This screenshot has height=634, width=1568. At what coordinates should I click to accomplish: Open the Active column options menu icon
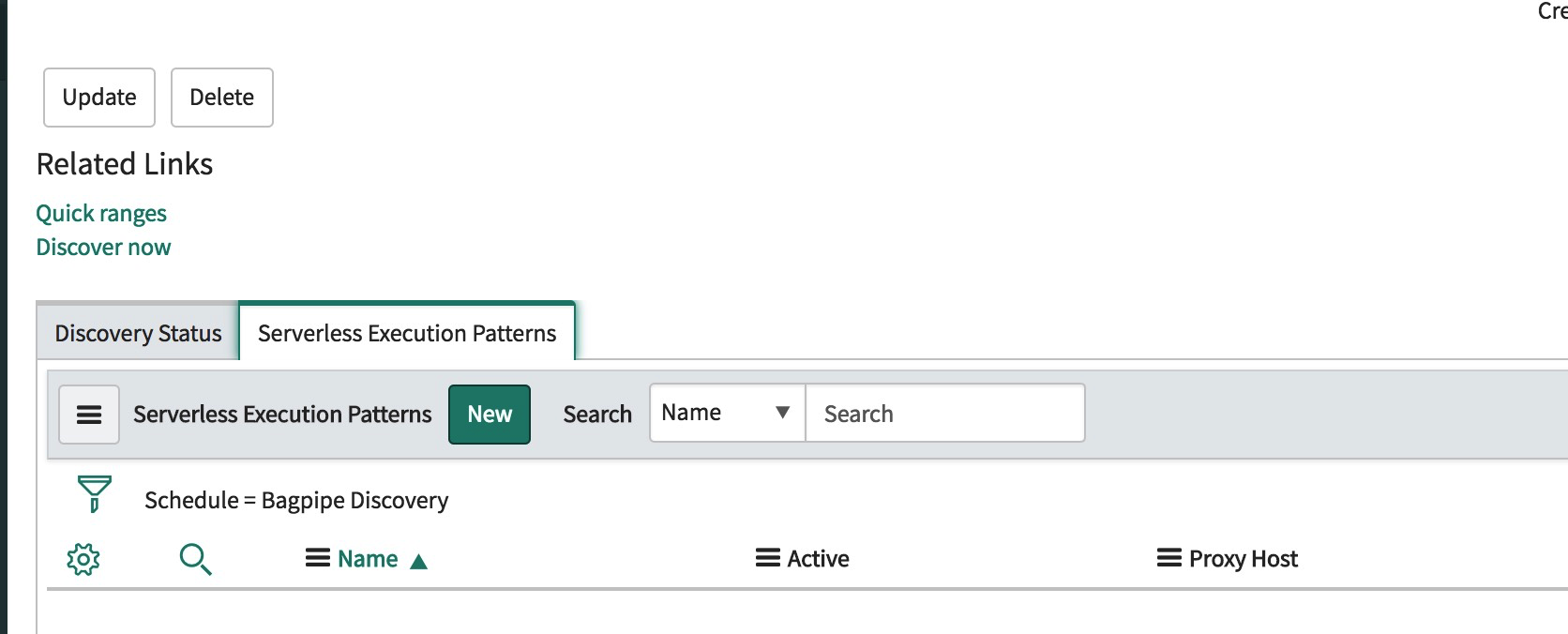coord(768,559)
